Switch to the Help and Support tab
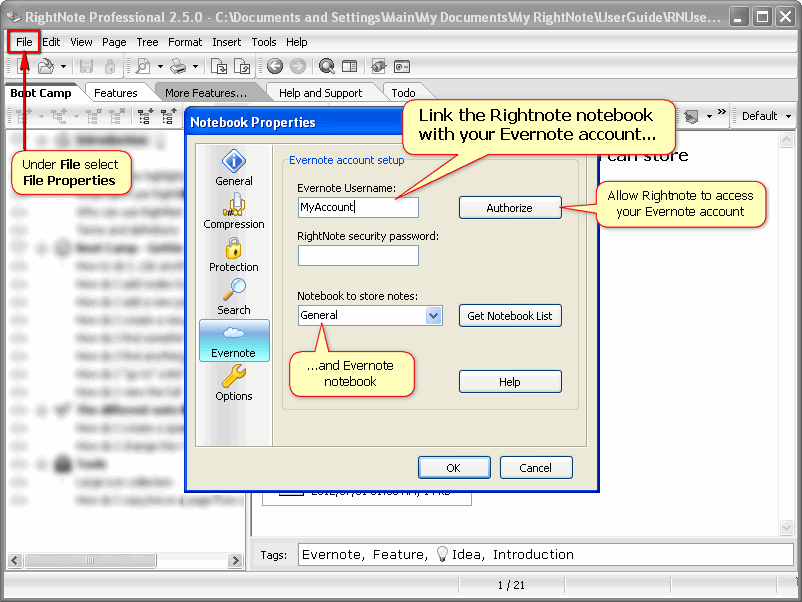802x602 pixels. [321, 93]
